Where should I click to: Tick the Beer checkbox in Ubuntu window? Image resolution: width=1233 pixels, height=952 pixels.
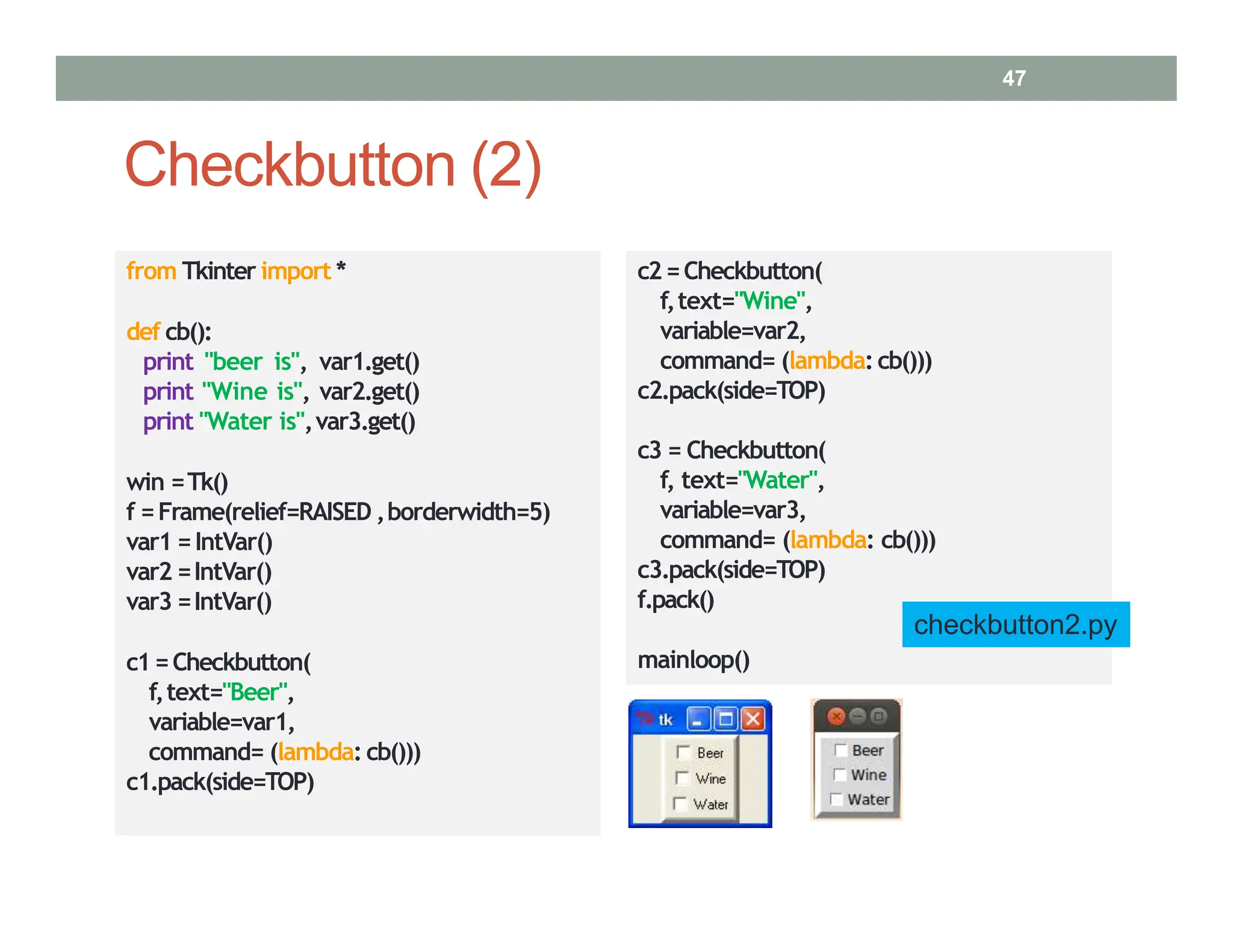[840, 750]
